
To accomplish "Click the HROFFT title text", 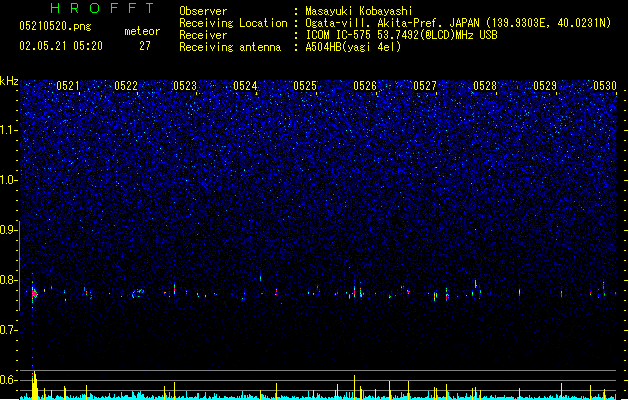I will click(102, 8).
